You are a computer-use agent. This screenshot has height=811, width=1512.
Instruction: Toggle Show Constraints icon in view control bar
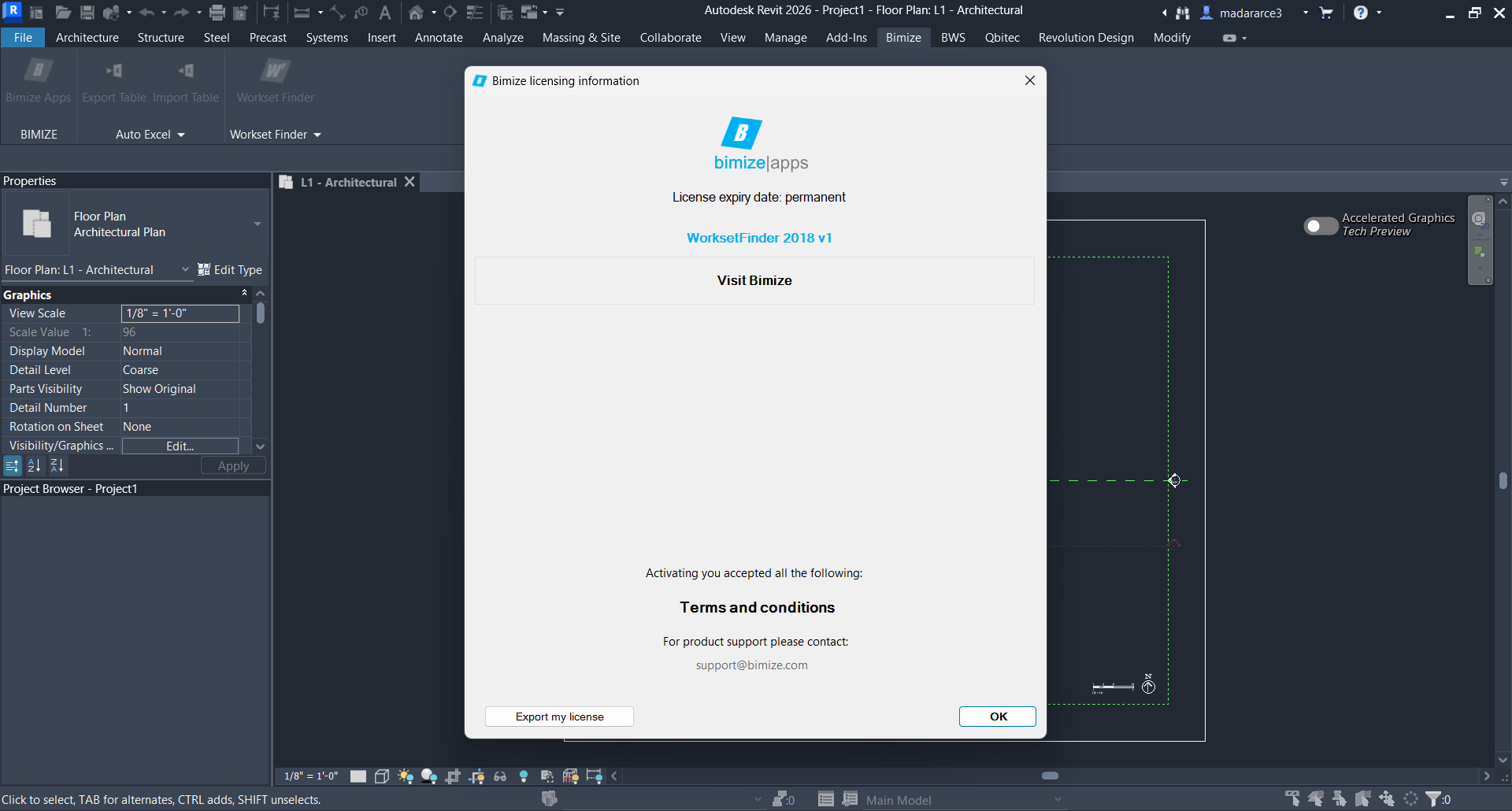[595, 776]
